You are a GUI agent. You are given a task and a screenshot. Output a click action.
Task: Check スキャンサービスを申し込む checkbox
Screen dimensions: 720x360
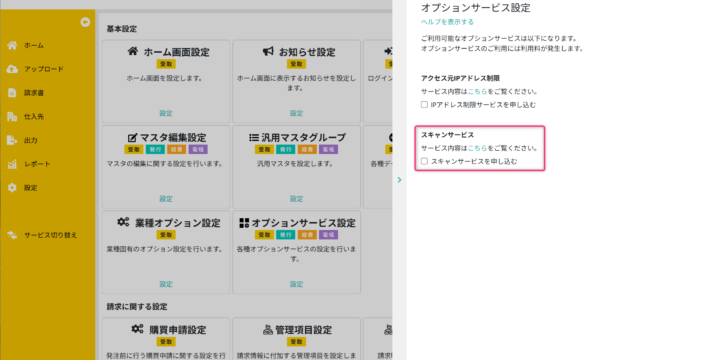[424, 161]
